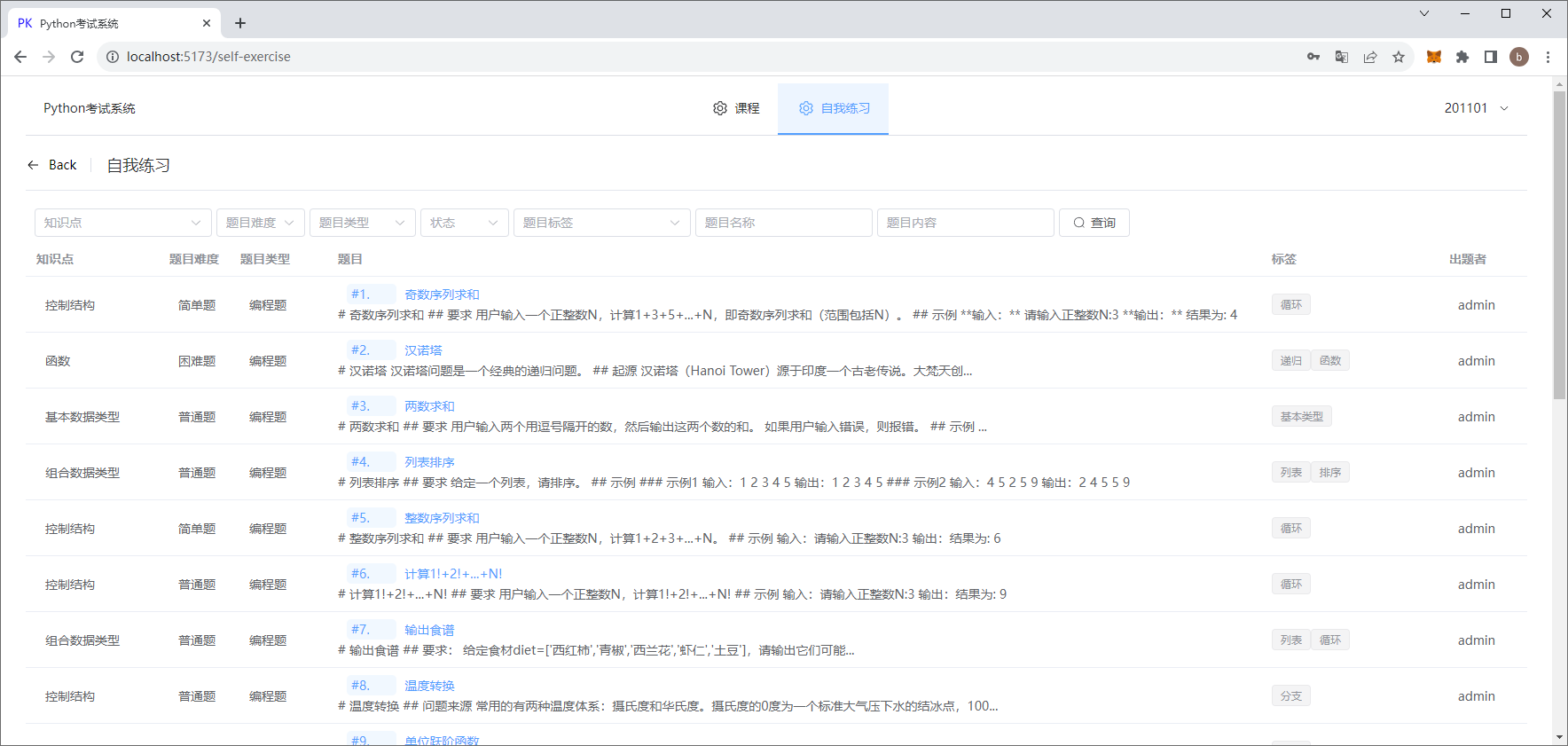1568x746 pixels.
Task: Click the 列表 tag on 列表排序 row
Action: [1291, 473]
